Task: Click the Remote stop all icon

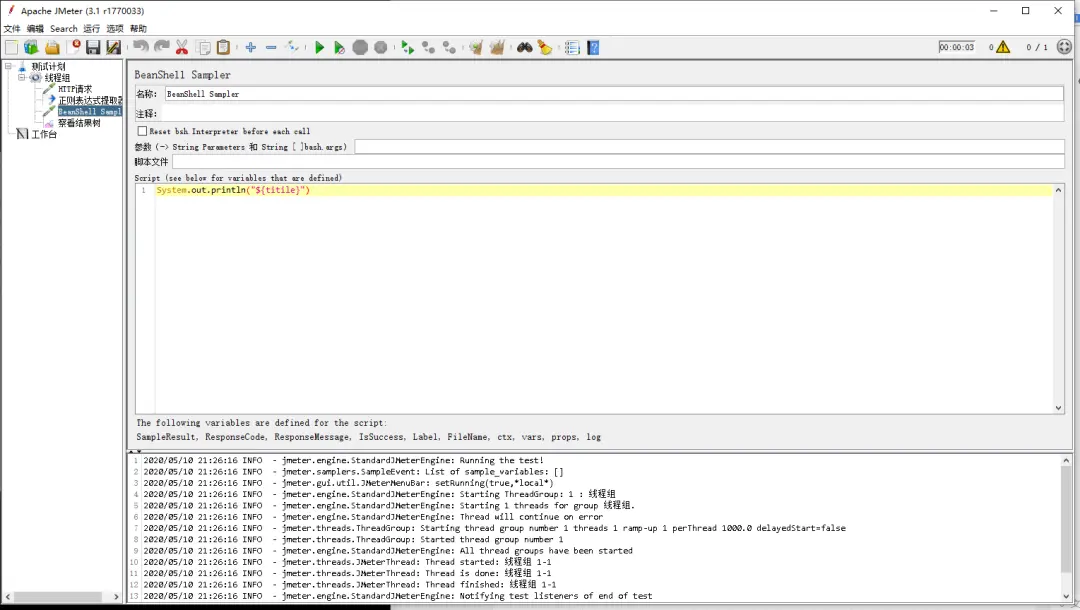Action: point(428,48)
